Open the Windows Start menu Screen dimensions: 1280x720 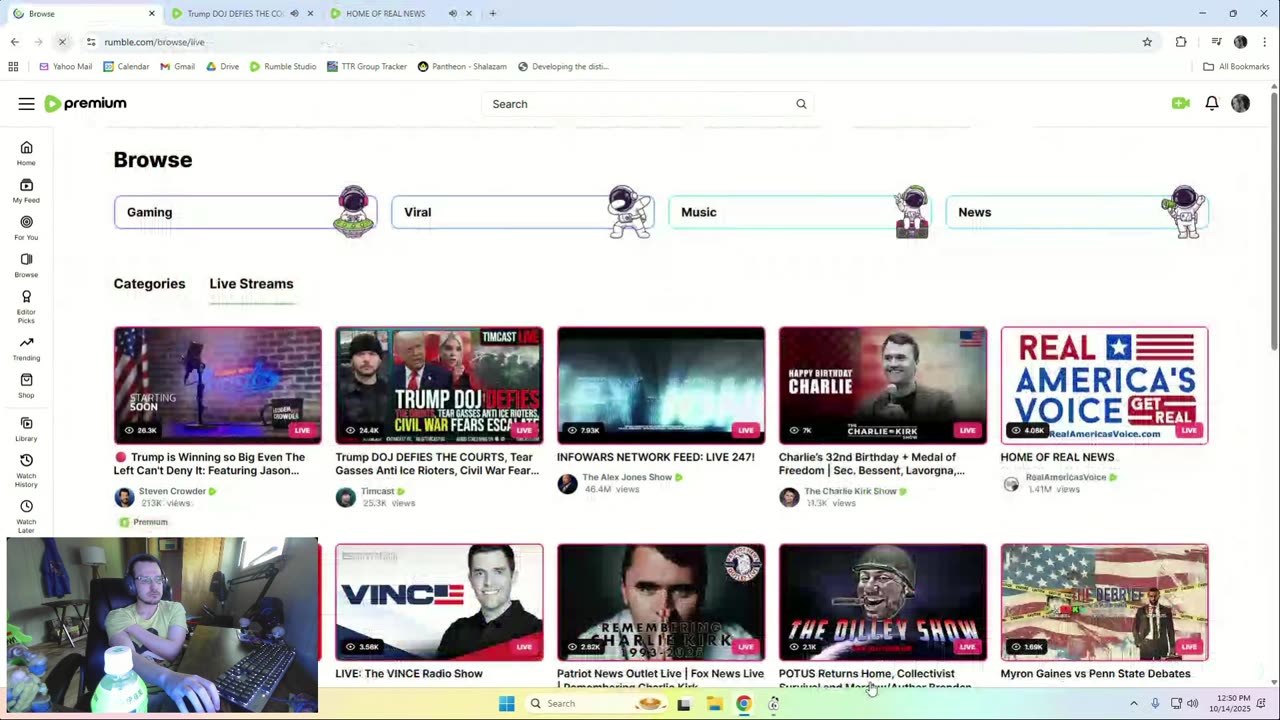click(x=507, y=704)
